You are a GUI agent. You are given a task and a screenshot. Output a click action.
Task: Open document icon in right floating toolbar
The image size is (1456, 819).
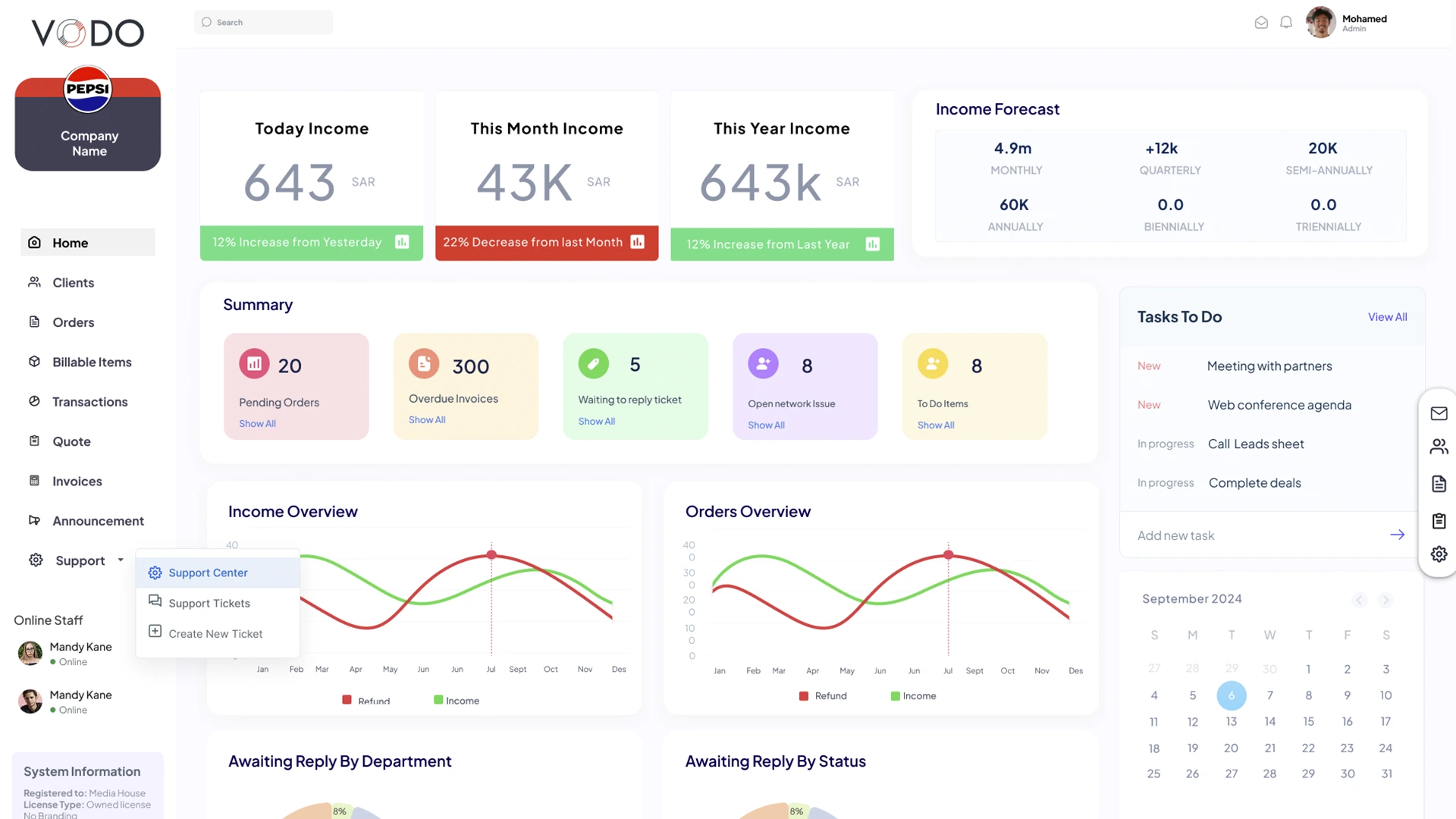coord(1439,484)
